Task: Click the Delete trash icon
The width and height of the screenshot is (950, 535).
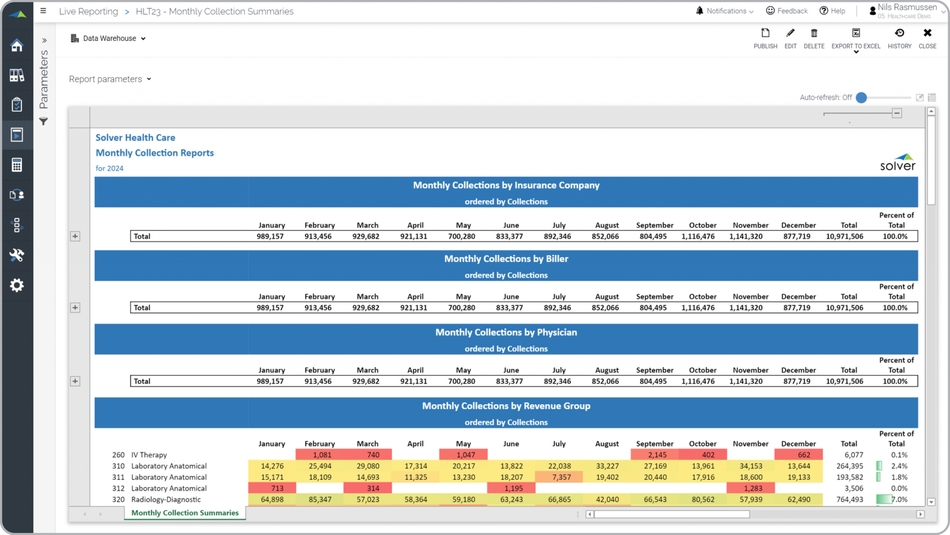Action: pos(814,34)
